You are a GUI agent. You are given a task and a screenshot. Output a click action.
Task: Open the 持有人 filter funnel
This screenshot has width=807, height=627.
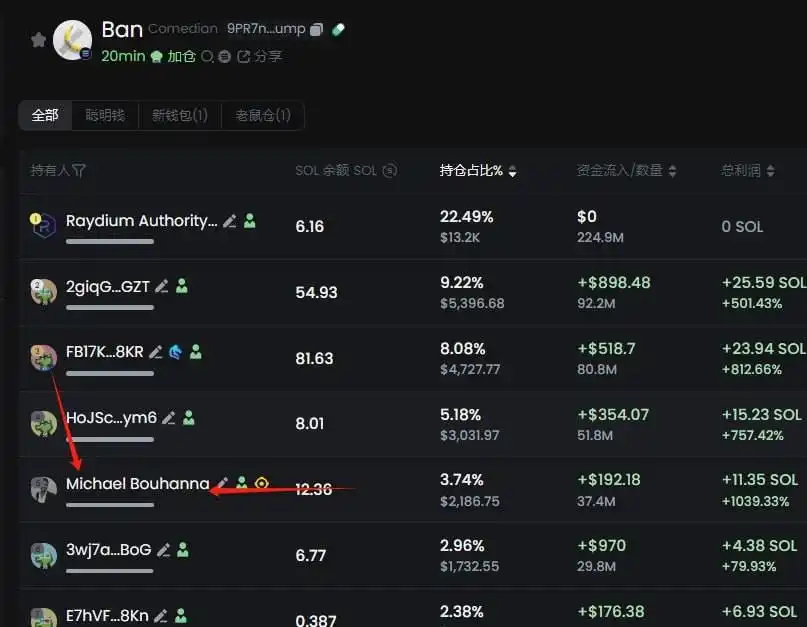79,171
